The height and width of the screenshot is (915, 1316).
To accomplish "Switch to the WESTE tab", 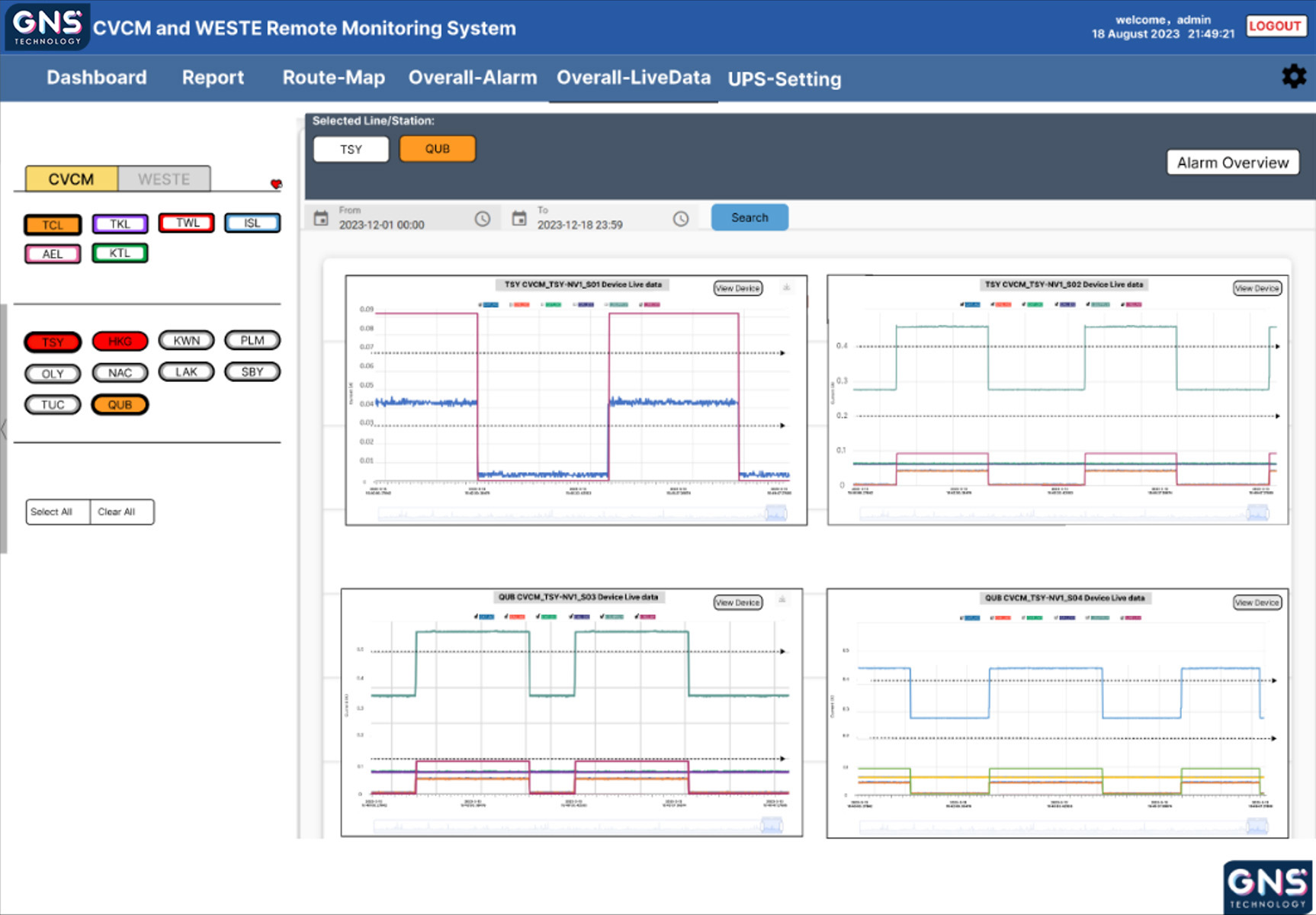I will (164, 179).
